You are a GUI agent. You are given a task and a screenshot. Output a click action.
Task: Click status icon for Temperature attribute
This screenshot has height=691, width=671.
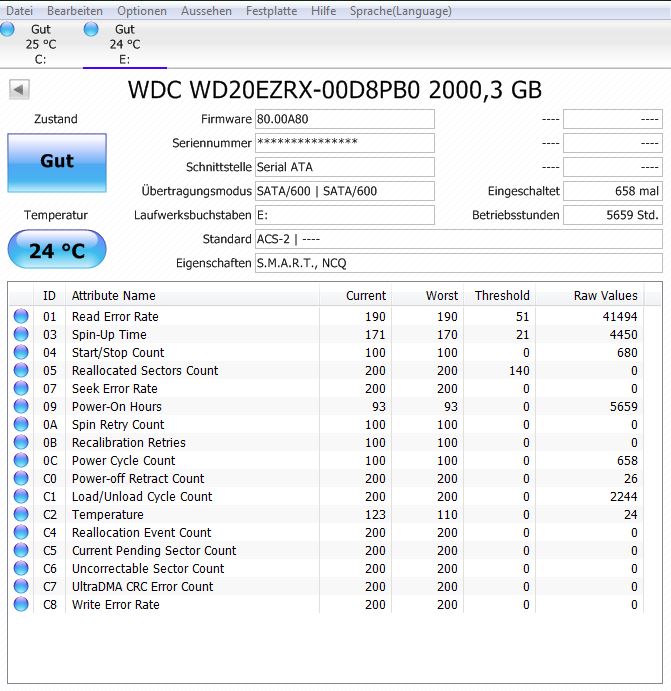[x=21, y=514]
